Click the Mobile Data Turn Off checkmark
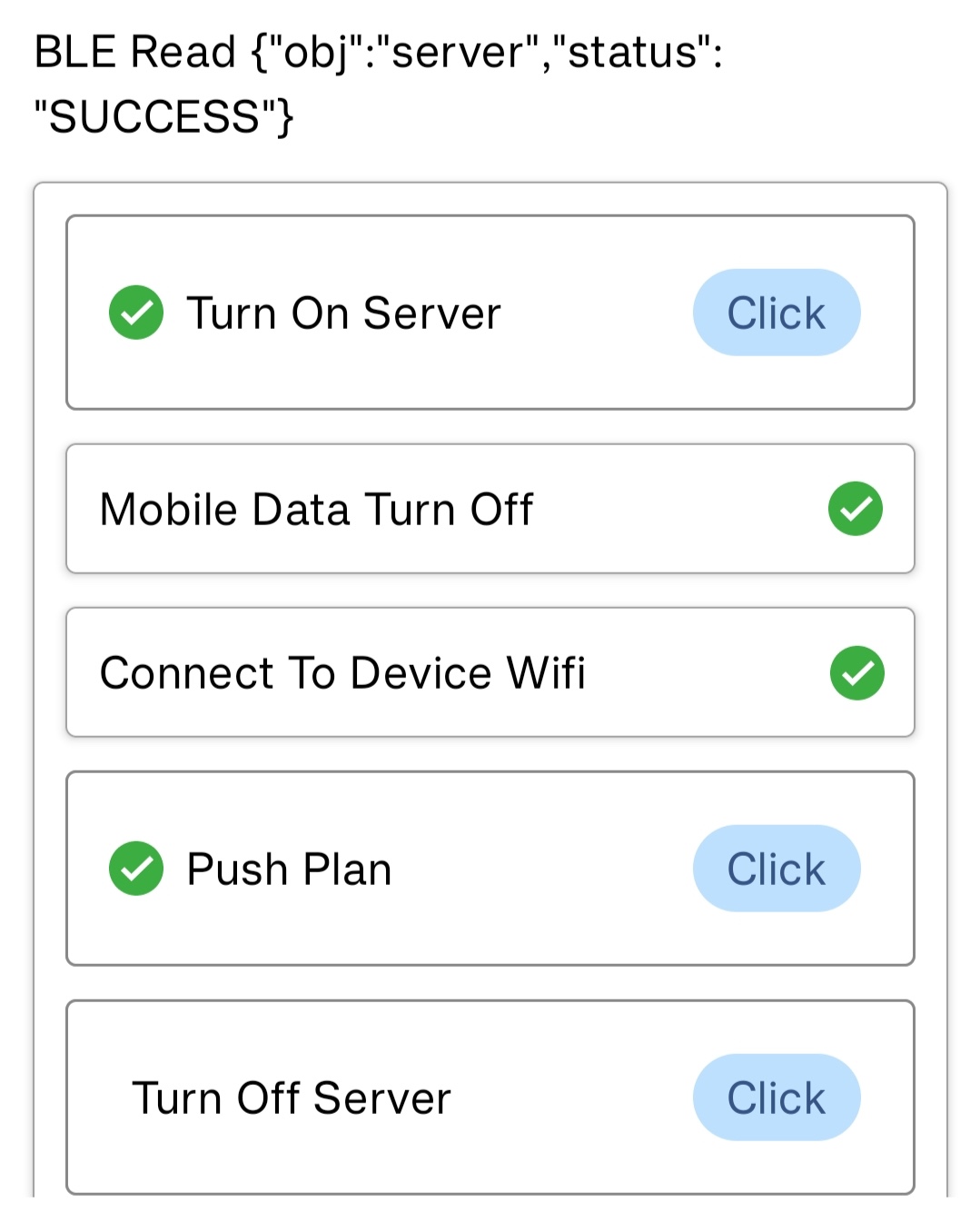Screen dimensions: 980x1212 coord(855,509)
